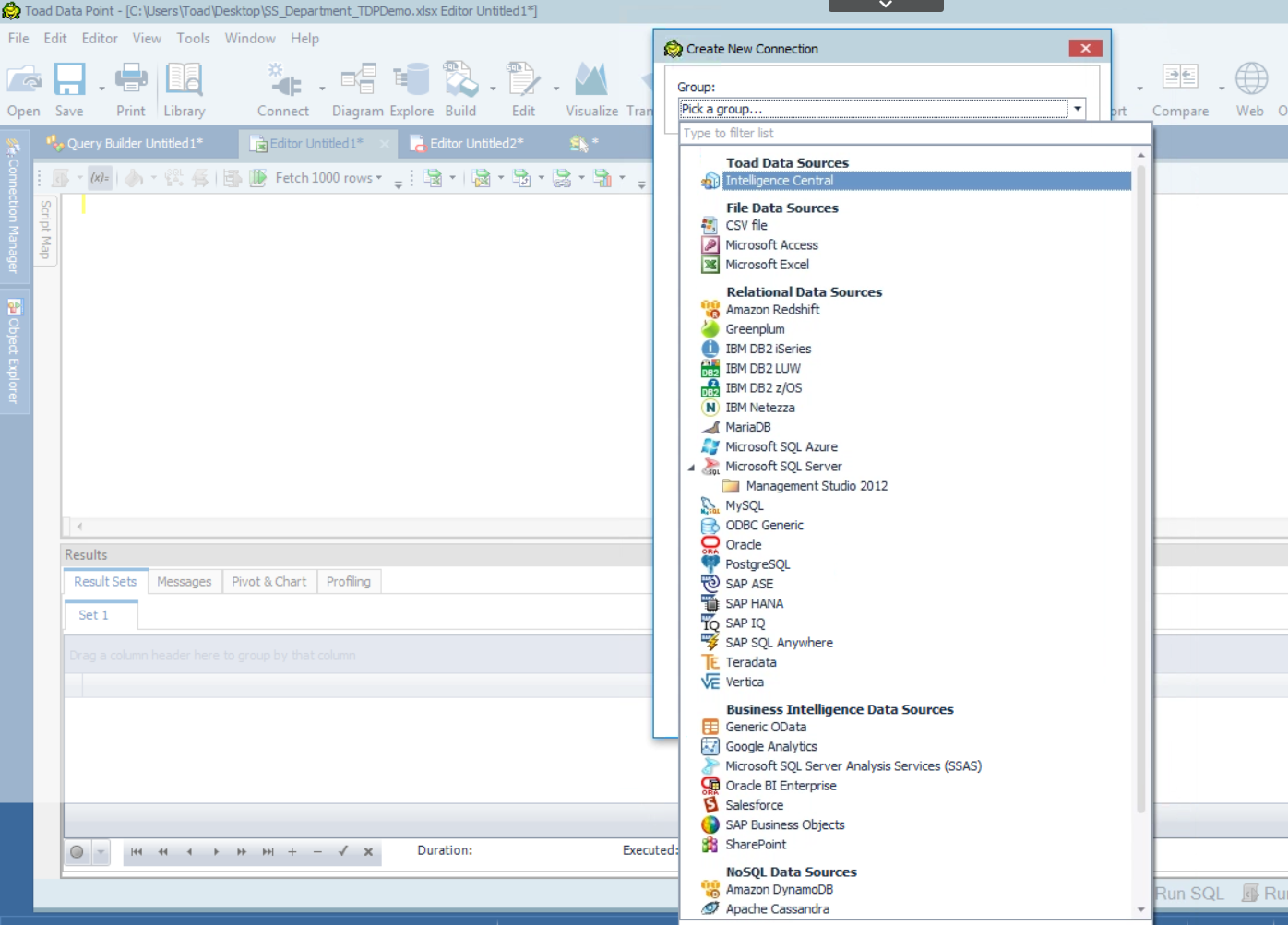Image resolution: width=1288 pixels, height=925 pixels.
Task: Collapse the Microsoft SQL Server node
Action: click(691, 468)
